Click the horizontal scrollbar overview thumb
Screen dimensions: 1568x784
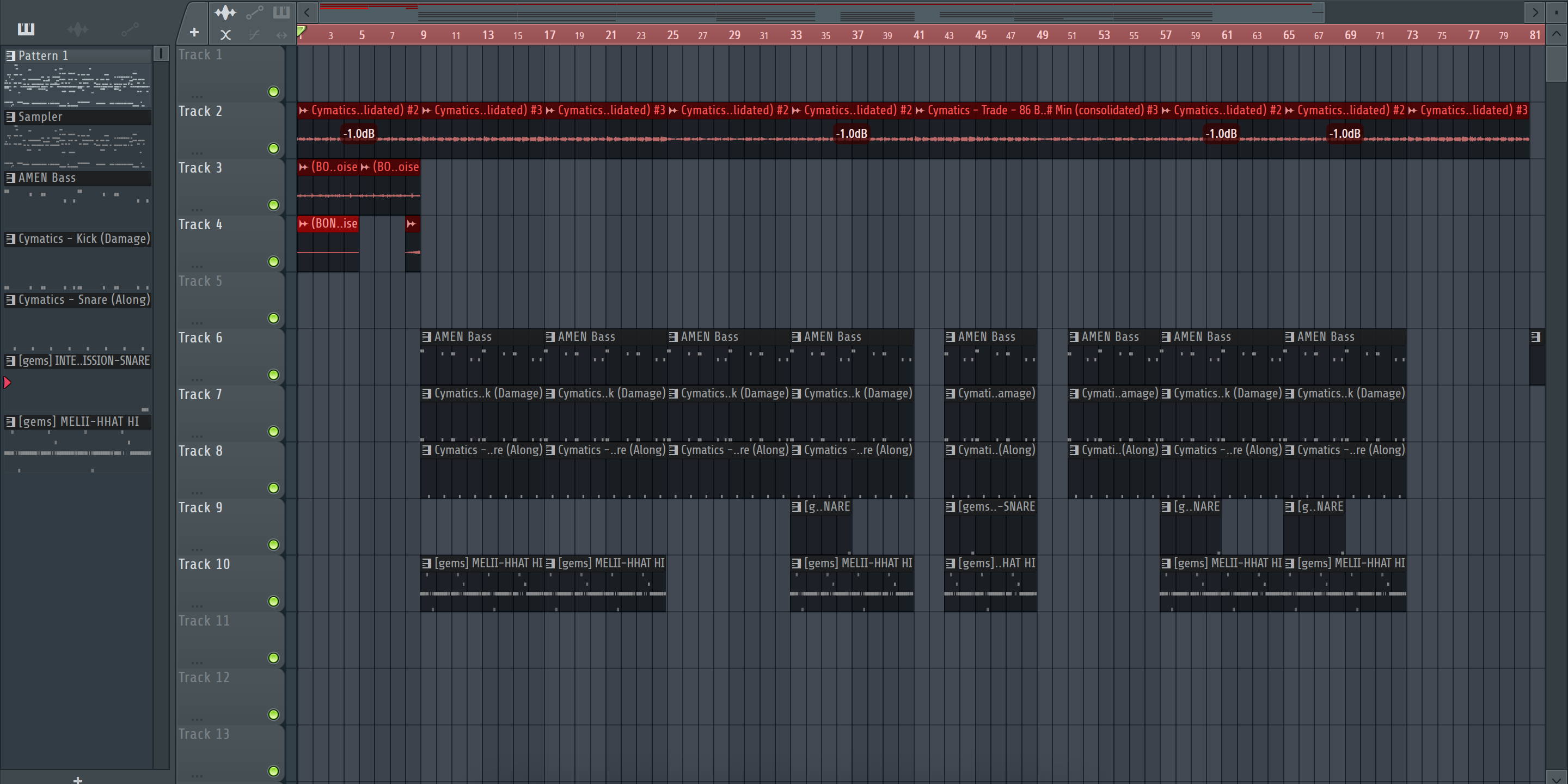pyautogui.click(x=821, y=11)
